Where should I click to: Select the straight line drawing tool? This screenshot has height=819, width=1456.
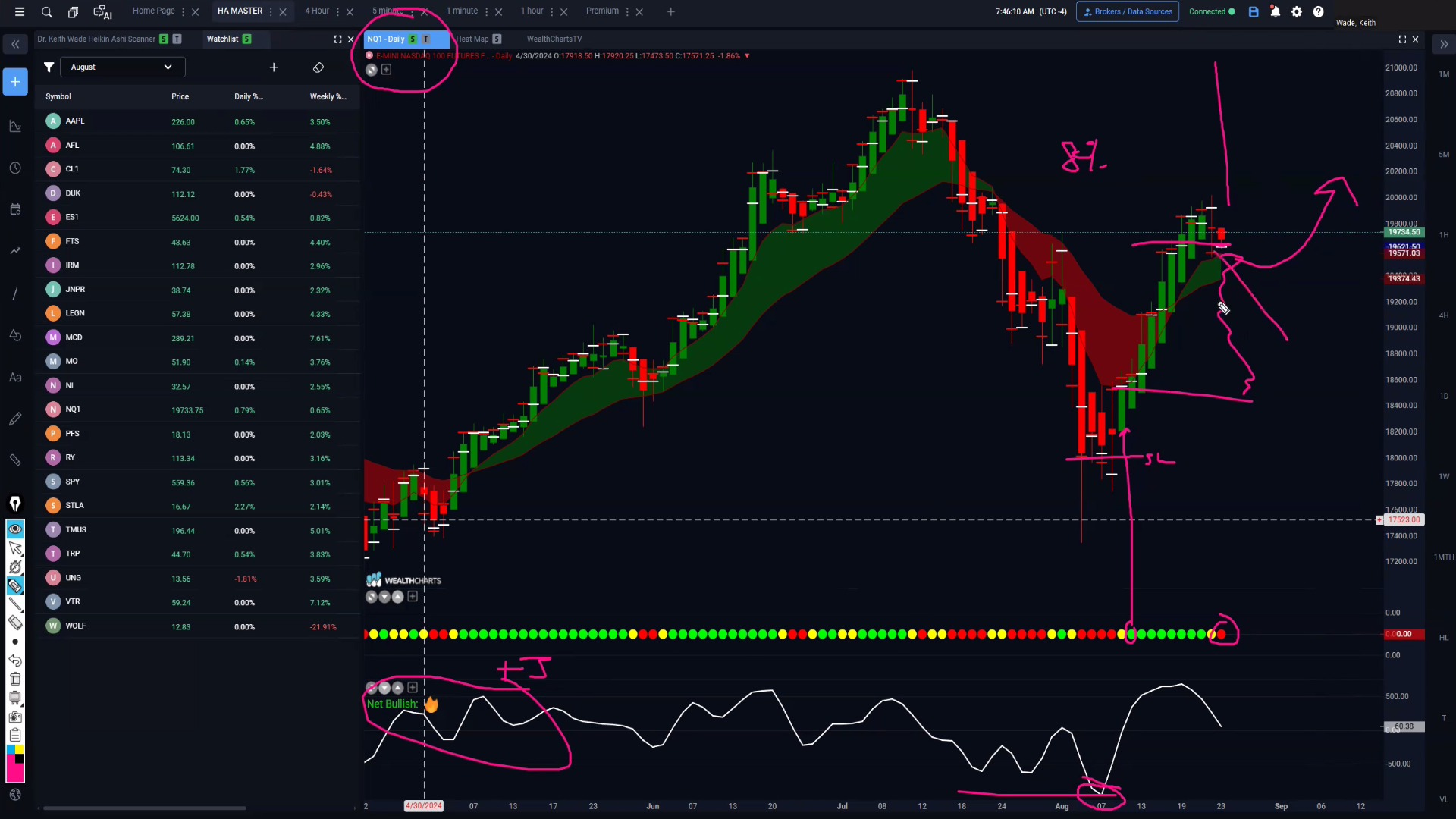[15, 604]
